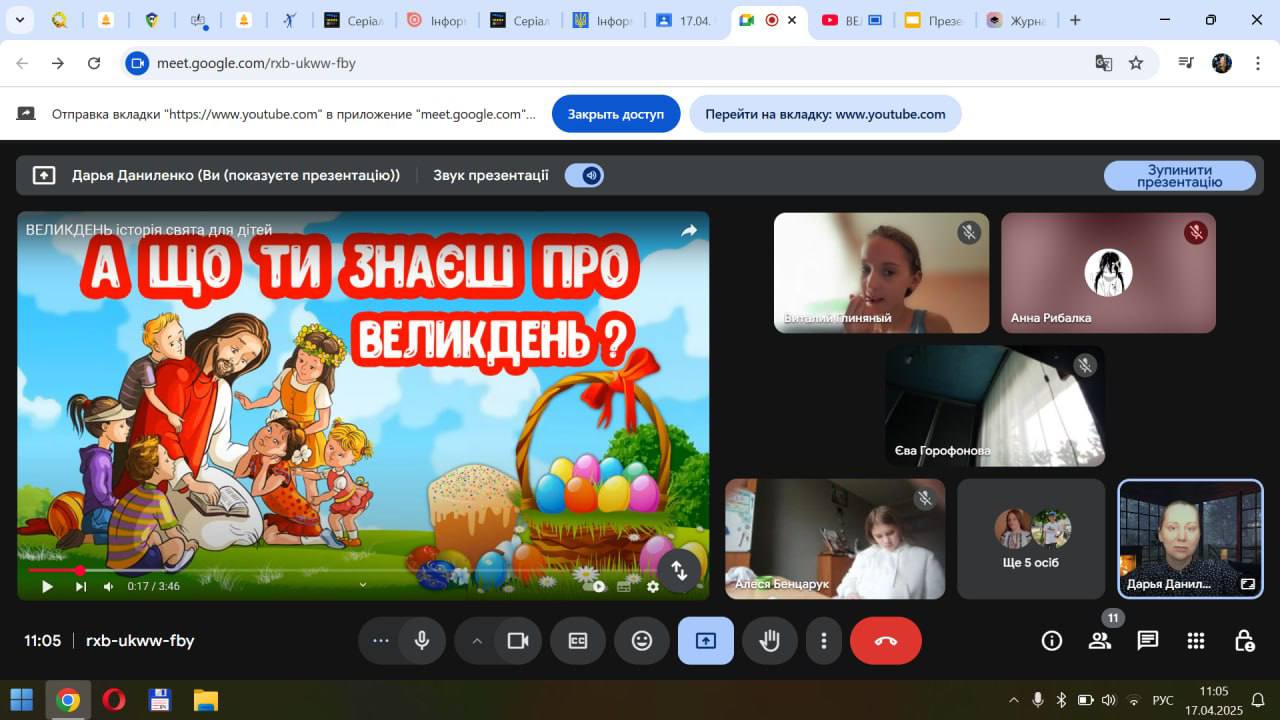Expand camera options chevron arrow
The width and height of the screenshot is (1280, 720).
click(477, 641)
